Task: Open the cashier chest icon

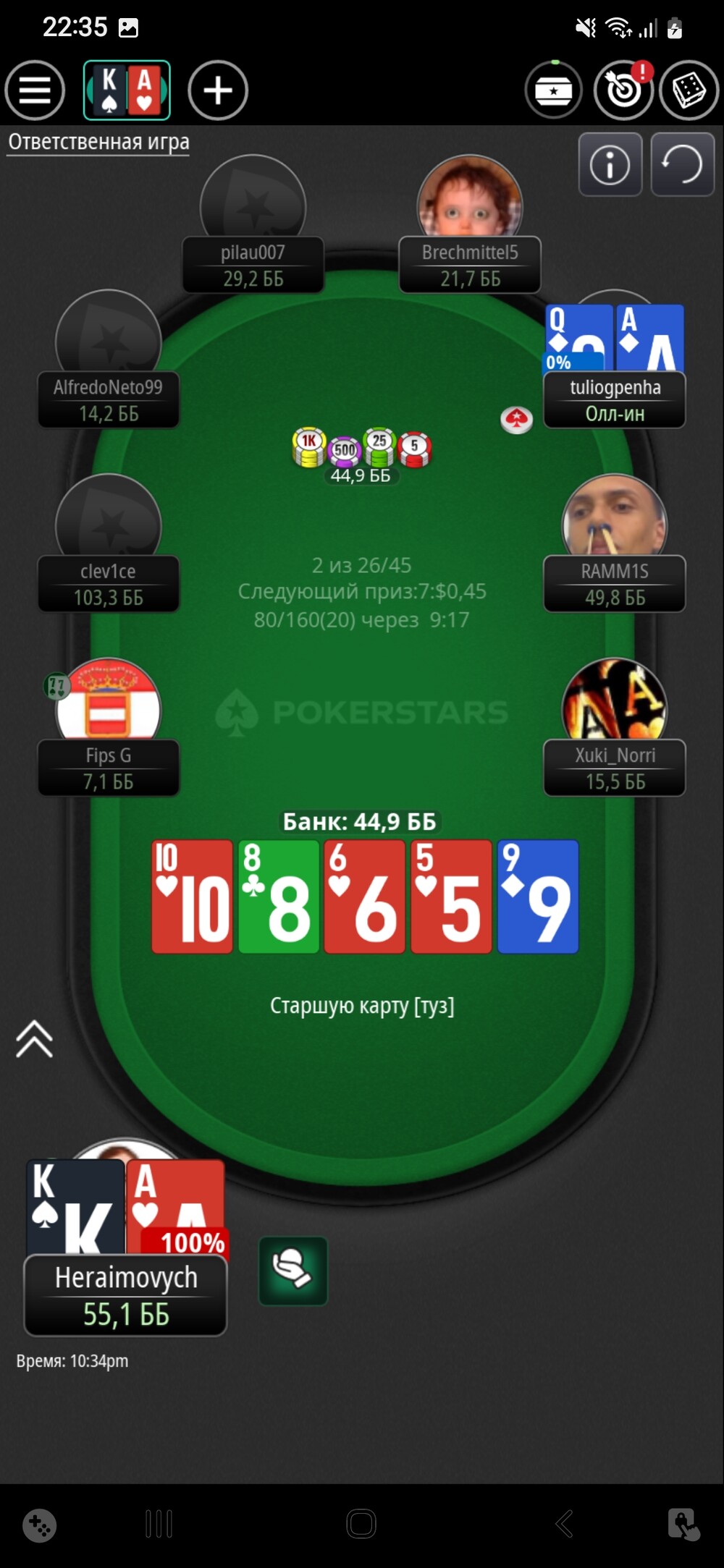Action: 554,90
